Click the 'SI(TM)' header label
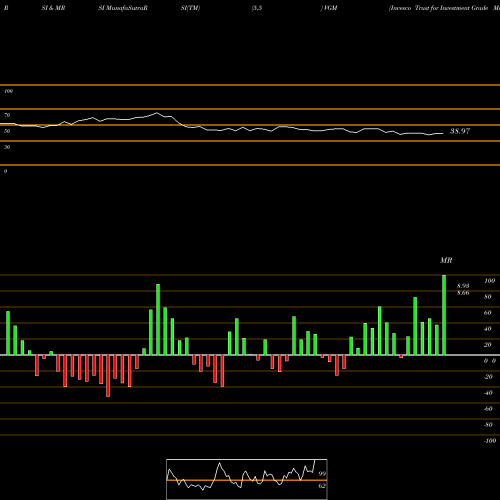This screenshot has height=500, width=500. (x=190, y=8)
